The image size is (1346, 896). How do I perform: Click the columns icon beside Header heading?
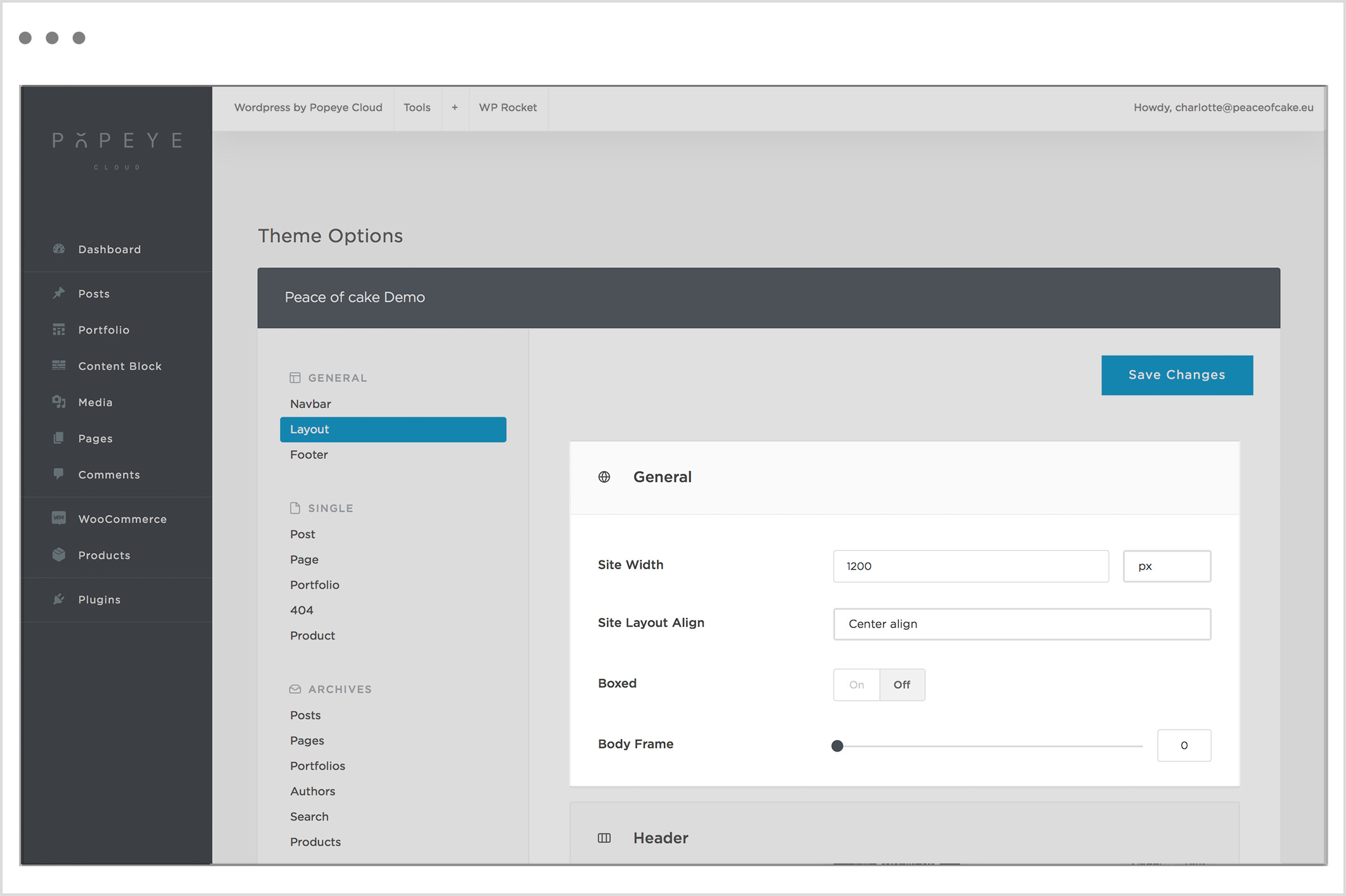click(x=604, y=838)
